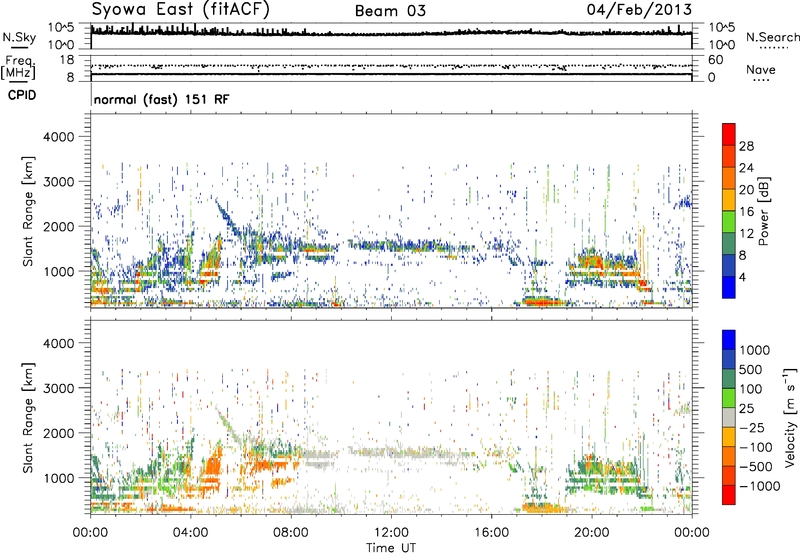The height and width of the screenshot is (554, 800).
Task: Click the 'Velocity [m s⁻¹]' colorbar title
Action: (x=789, y=417)
